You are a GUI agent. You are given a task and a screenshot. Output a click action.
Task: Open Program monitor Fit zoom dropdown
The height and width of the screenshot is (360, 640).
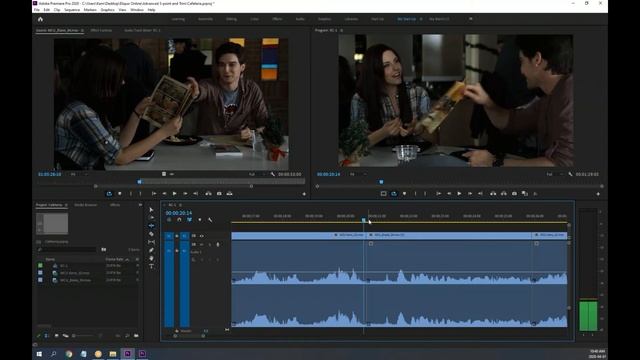click(358, 174)
